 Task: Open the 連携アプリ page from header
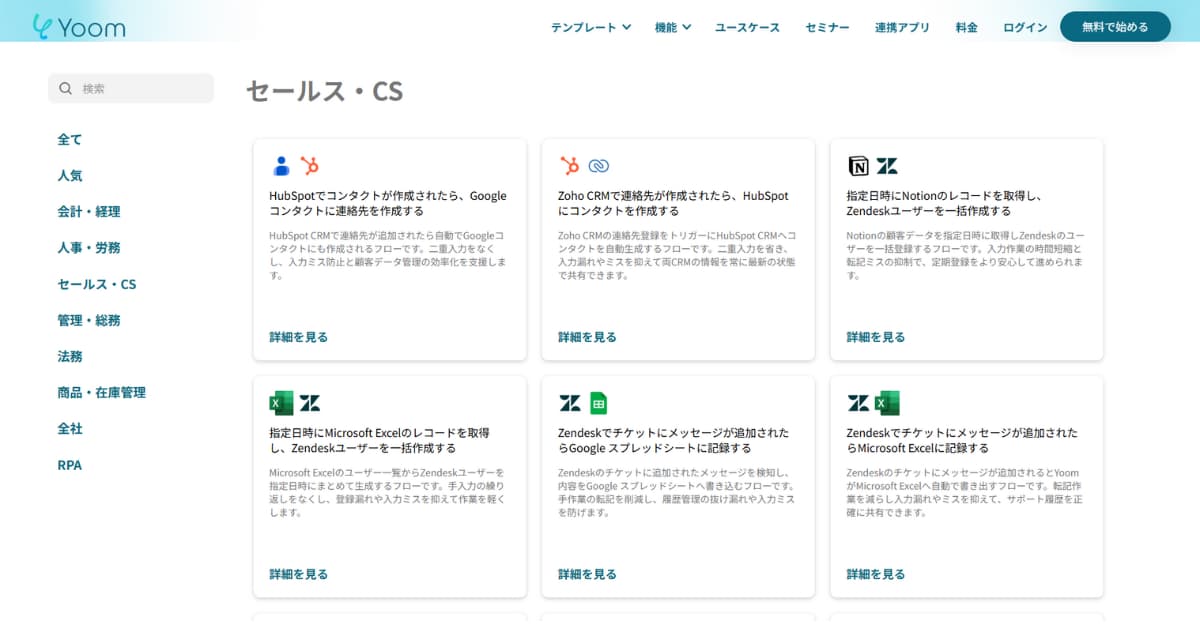coord(902,27)
